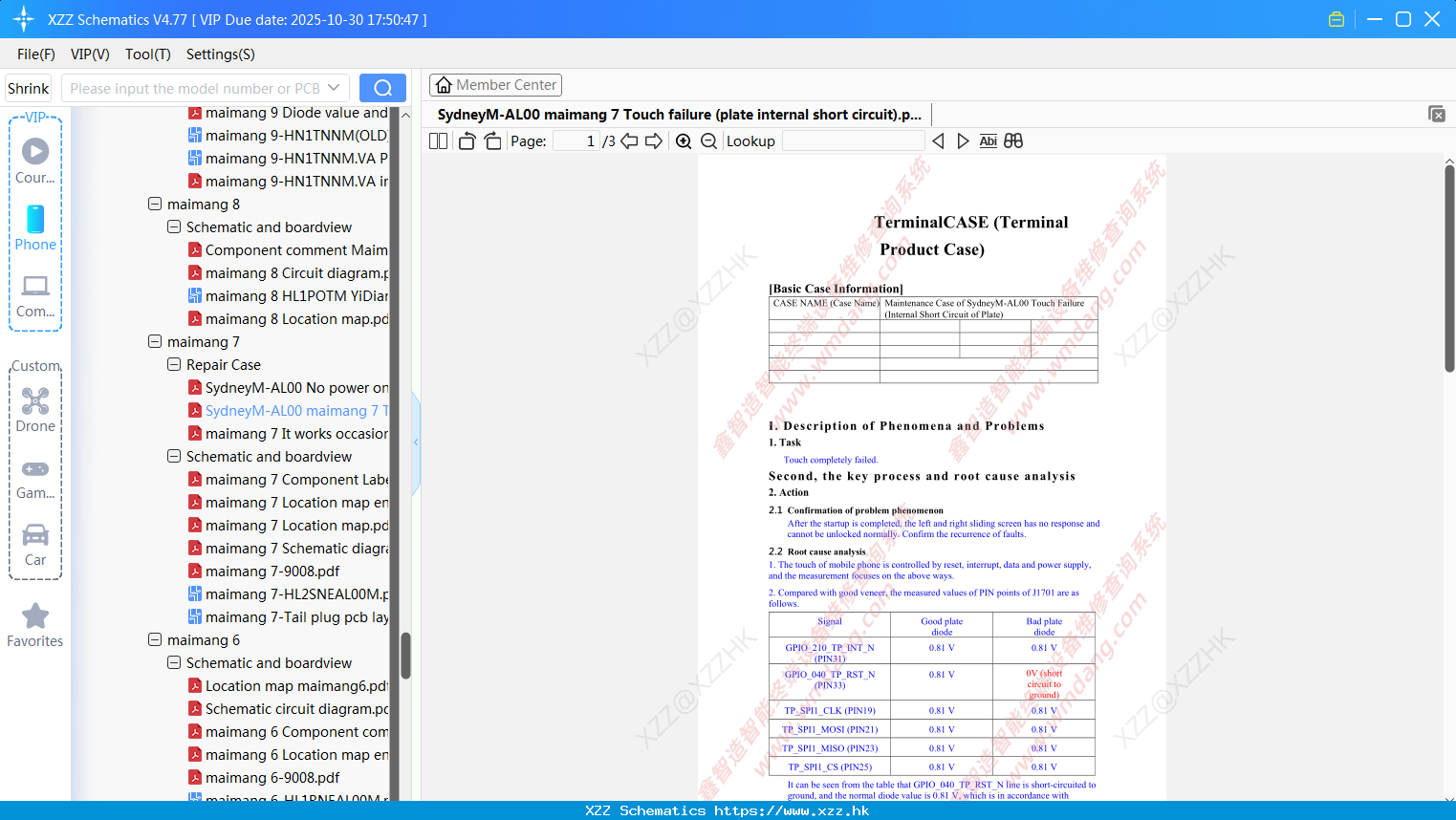Select the Game console category
This screenshot has width=1456, height=820.
click(x=35, y=478)
